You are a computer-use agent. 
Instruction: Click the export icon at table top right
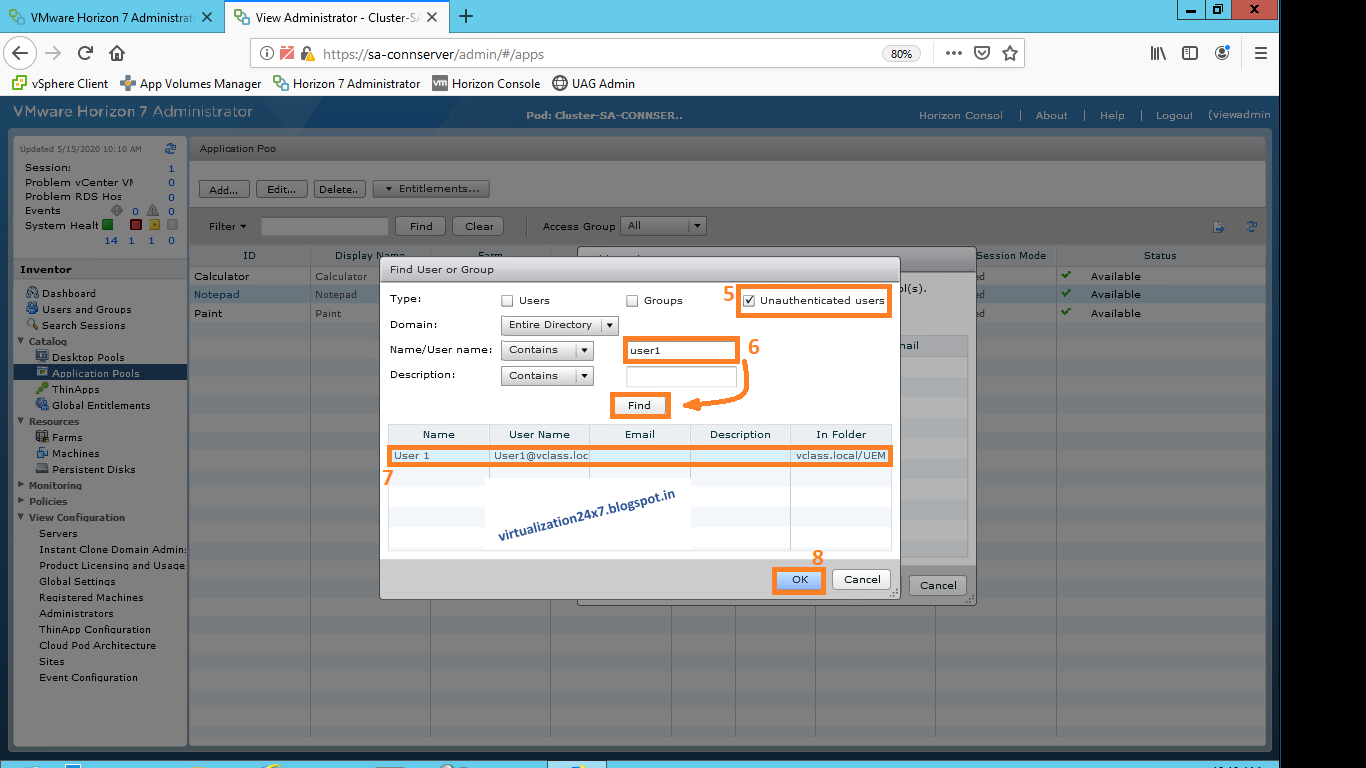(1219, 228)
